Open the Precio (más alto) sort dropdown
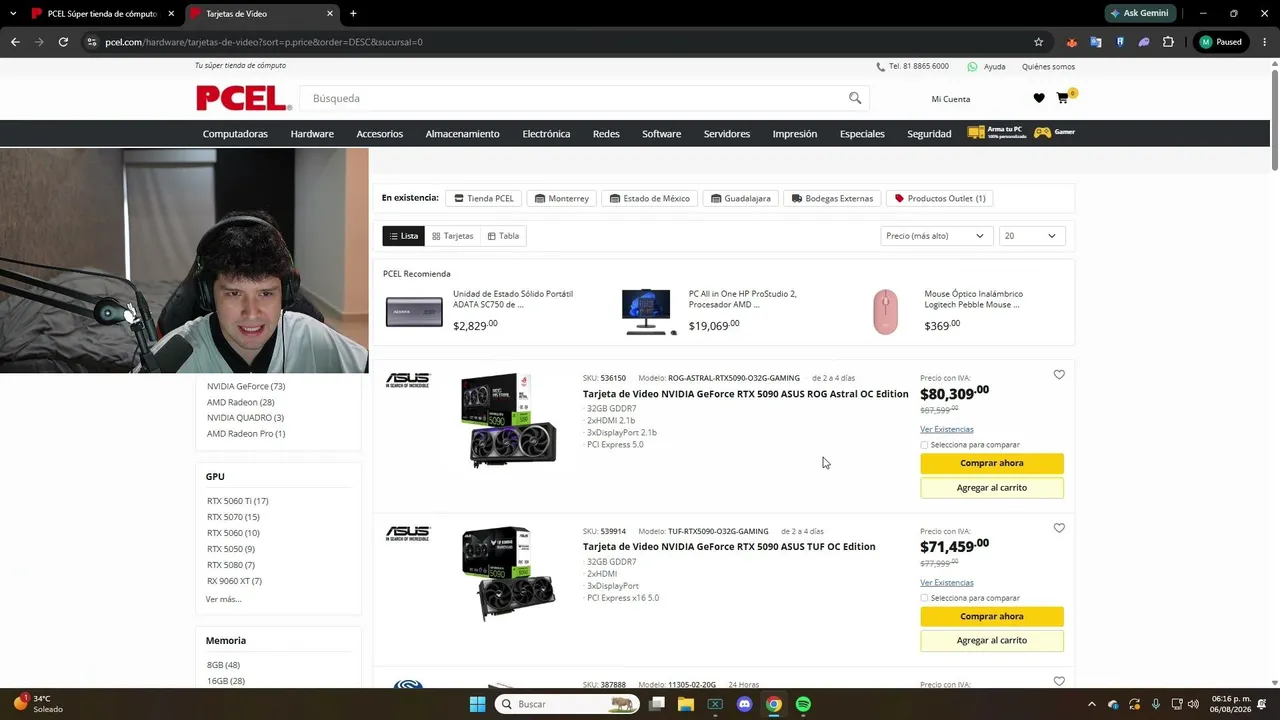Viewport: 1280px width, 720px height. (937, 236)
